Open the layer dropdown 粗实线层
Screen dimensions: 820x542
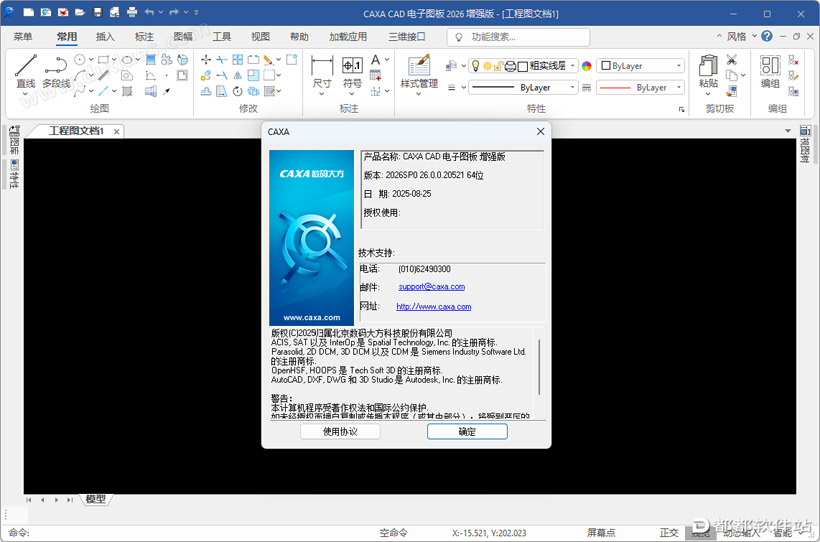[x=523, y=65]
